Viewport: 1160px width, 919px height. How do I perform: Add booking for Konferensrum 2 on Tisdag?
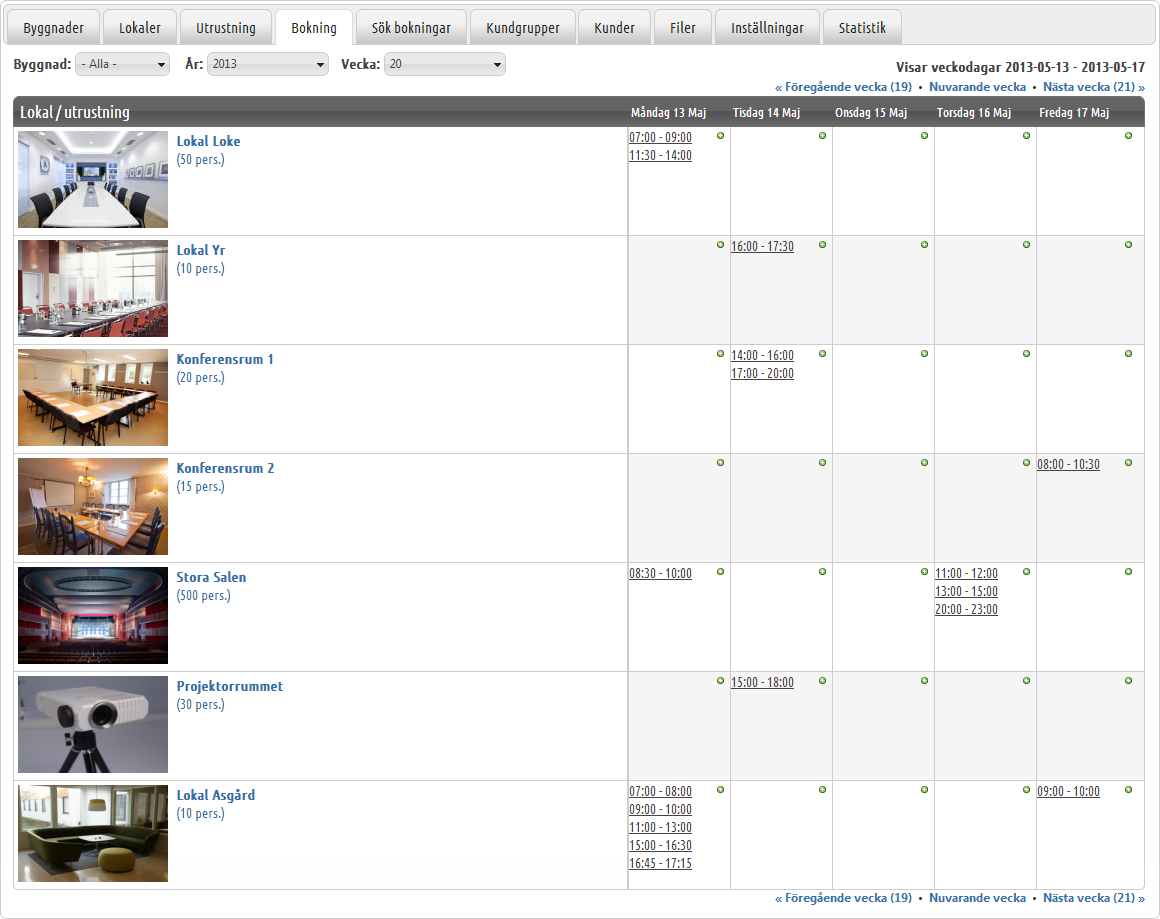823,462
